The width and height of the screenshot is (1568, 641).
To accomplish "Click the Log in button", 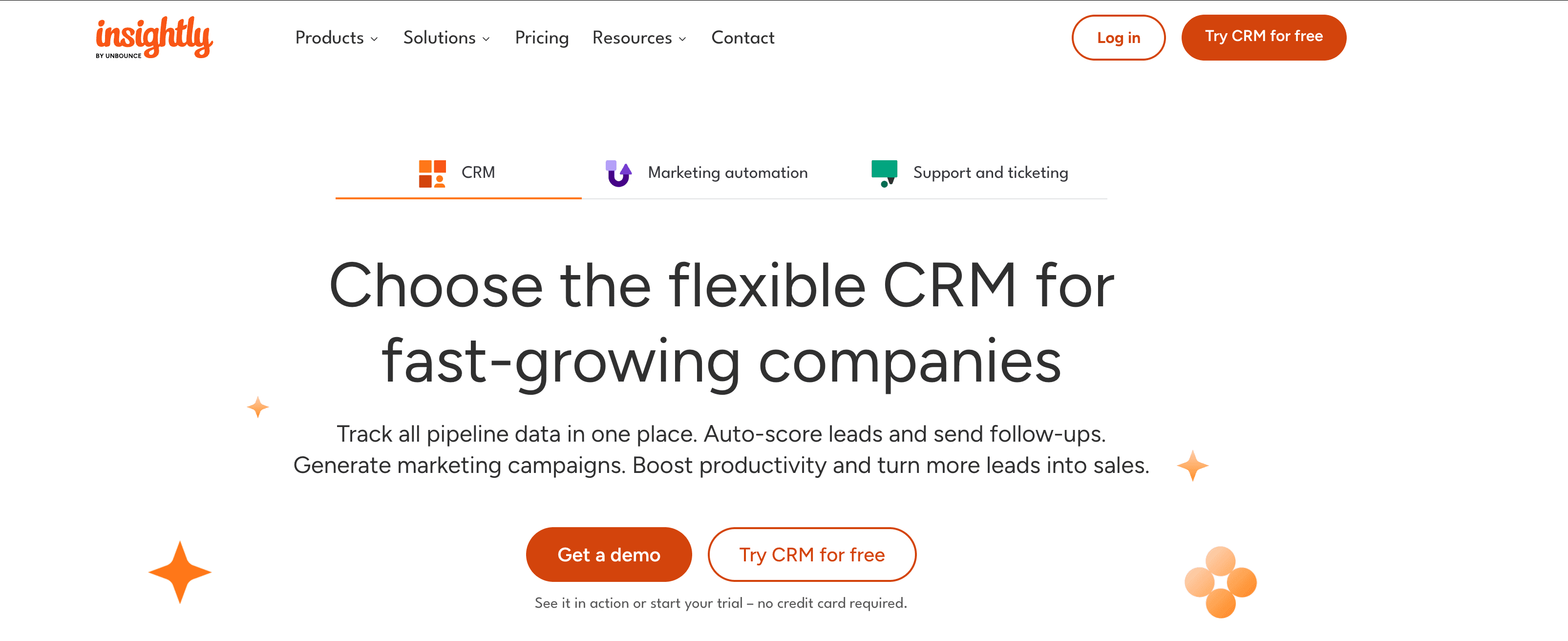I will 1118,38.
